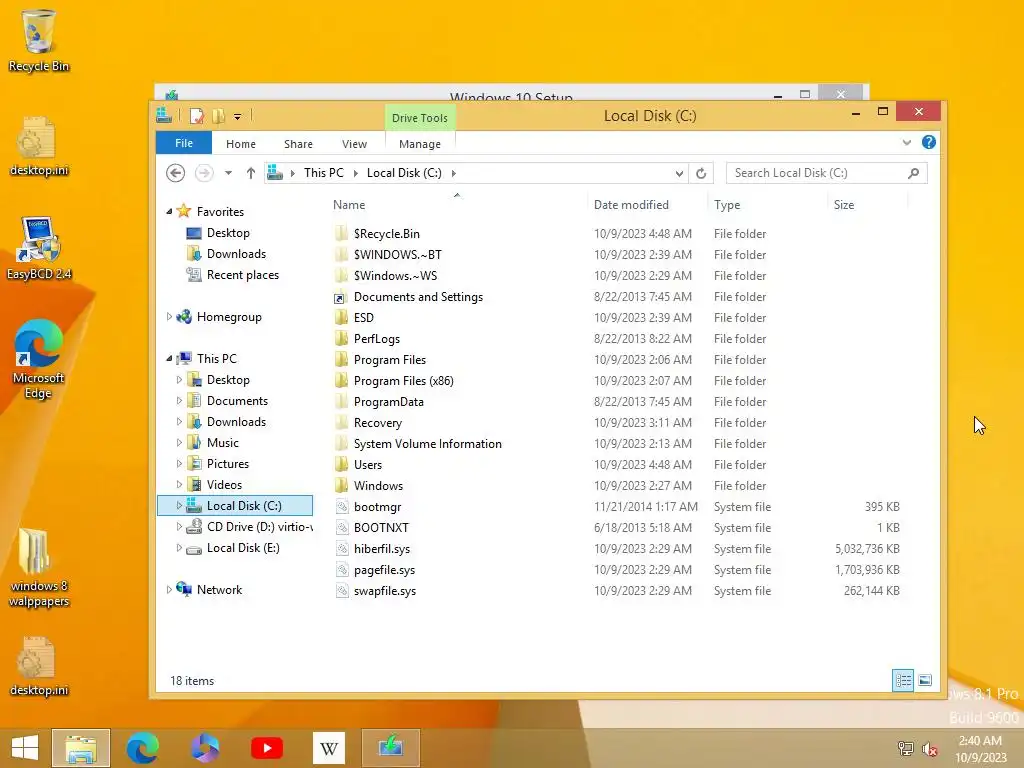Screen dimensions: 1024x768
Task: Open the Customize Quick Access Toolbar dropdown
Action: (238, 117)
